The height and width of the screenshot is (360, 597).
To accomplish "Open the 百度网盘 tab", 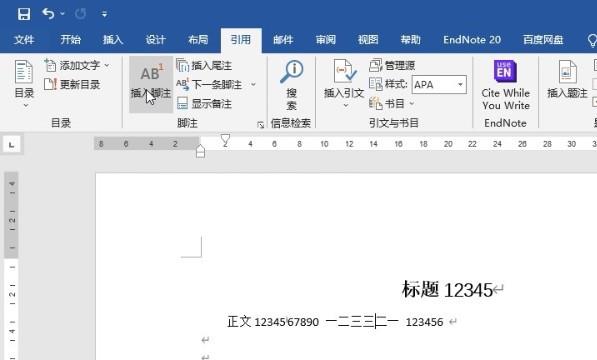I will tap(543, 40).
